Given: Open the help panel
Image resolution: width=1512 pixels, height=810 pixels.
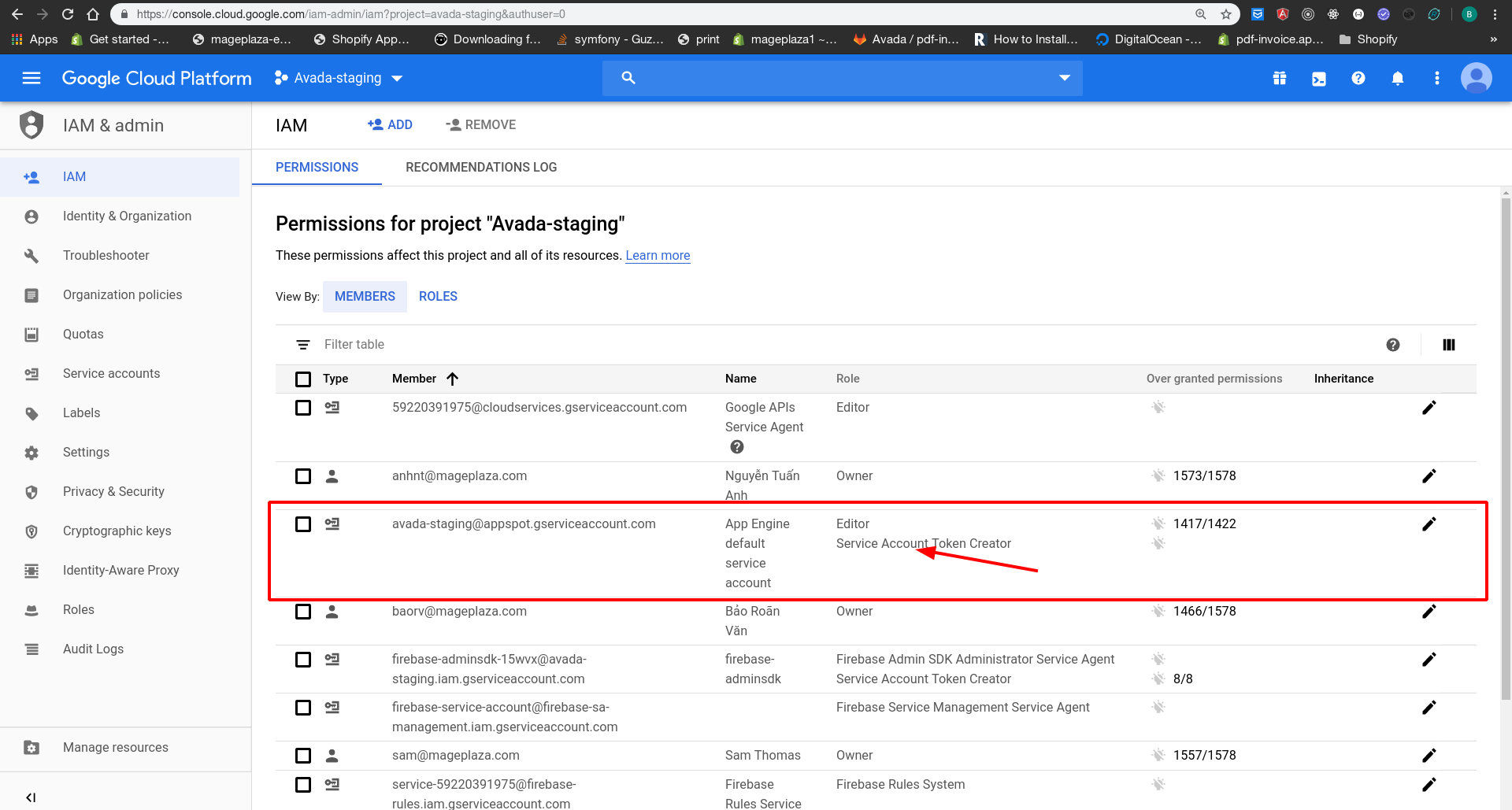Looking at the screenshot, I should tap(1358, 78).
